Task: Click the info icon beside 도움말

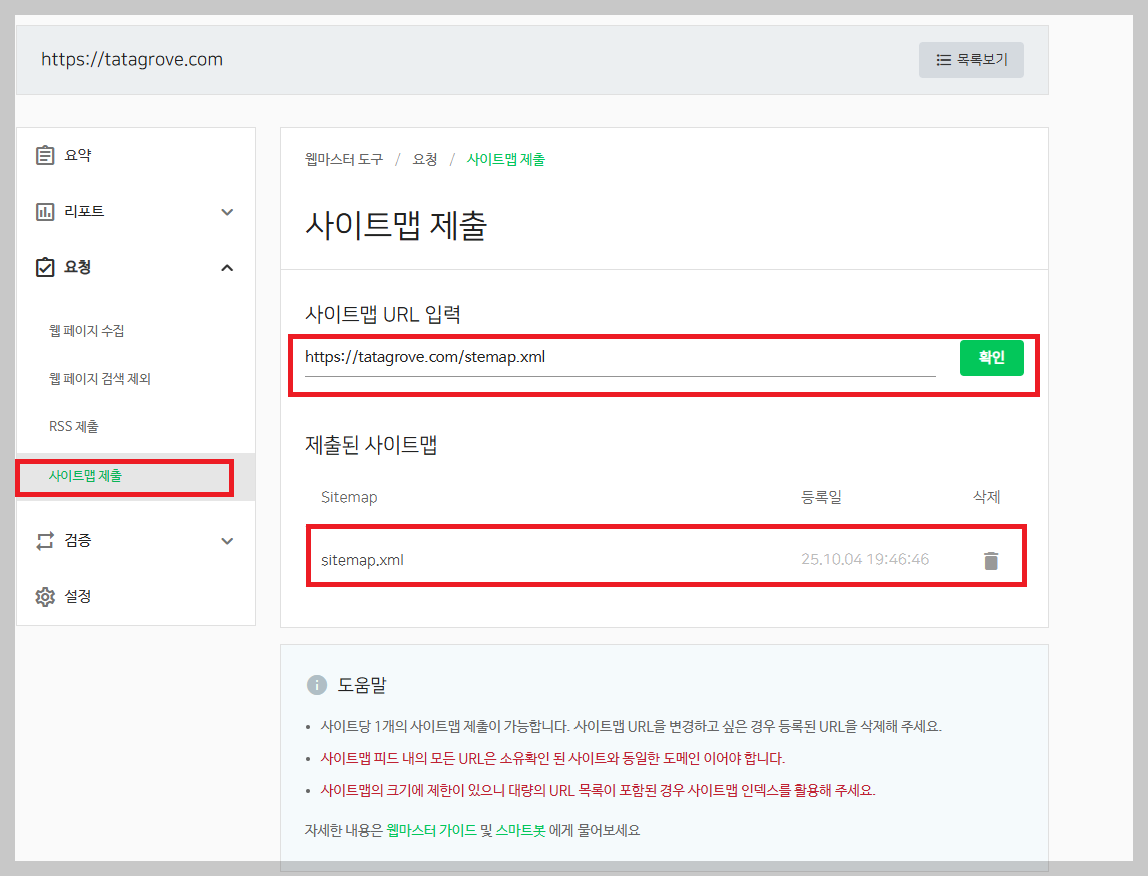Action: coord(318,684)
